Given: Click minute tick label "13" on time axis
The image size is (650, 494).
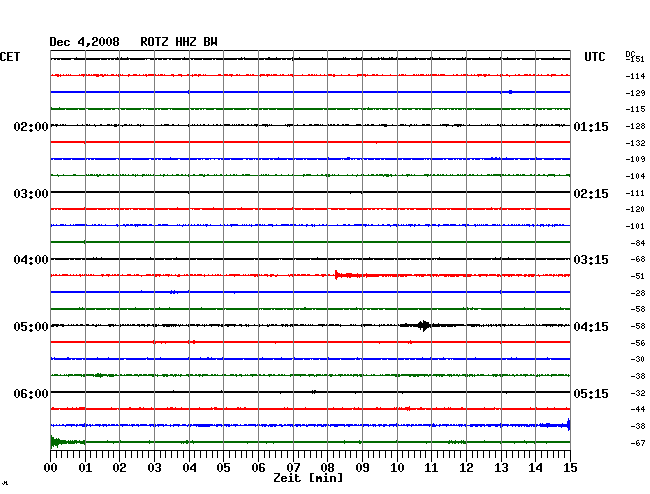Looking at the screenshot, I should click(x=501, y=467).
